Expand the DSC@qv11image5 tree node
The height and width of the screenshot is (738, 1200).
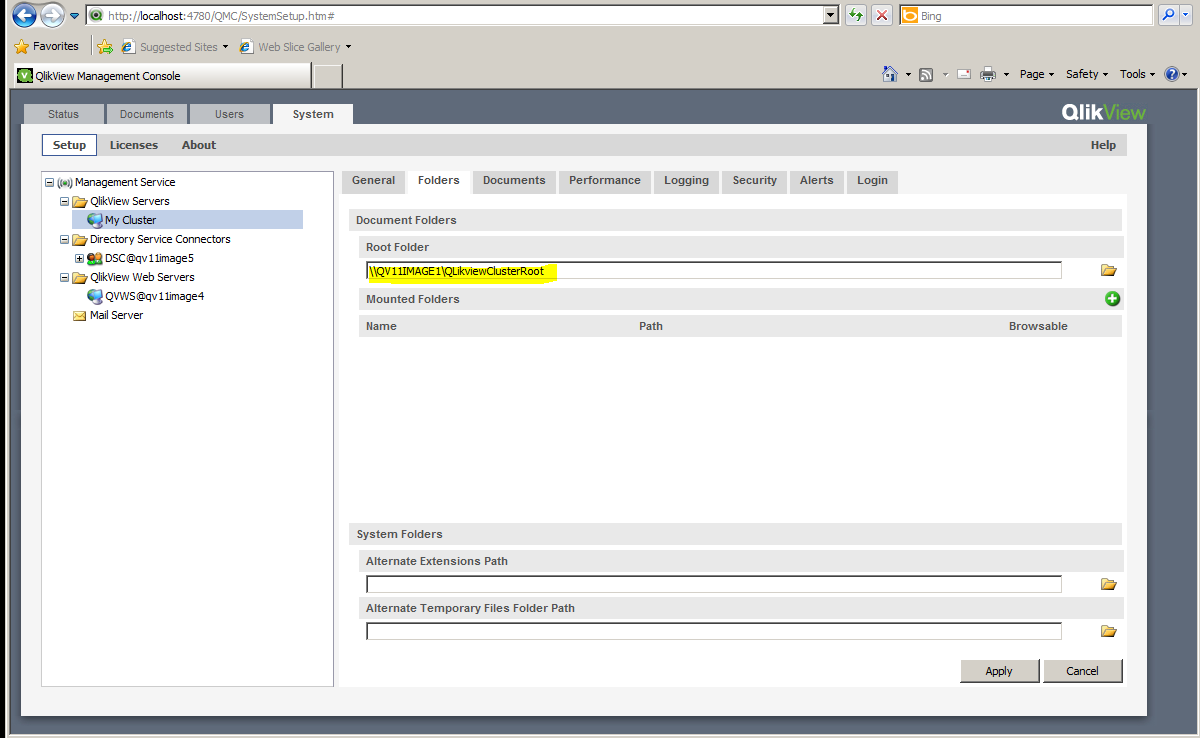(x=79, y=257)
